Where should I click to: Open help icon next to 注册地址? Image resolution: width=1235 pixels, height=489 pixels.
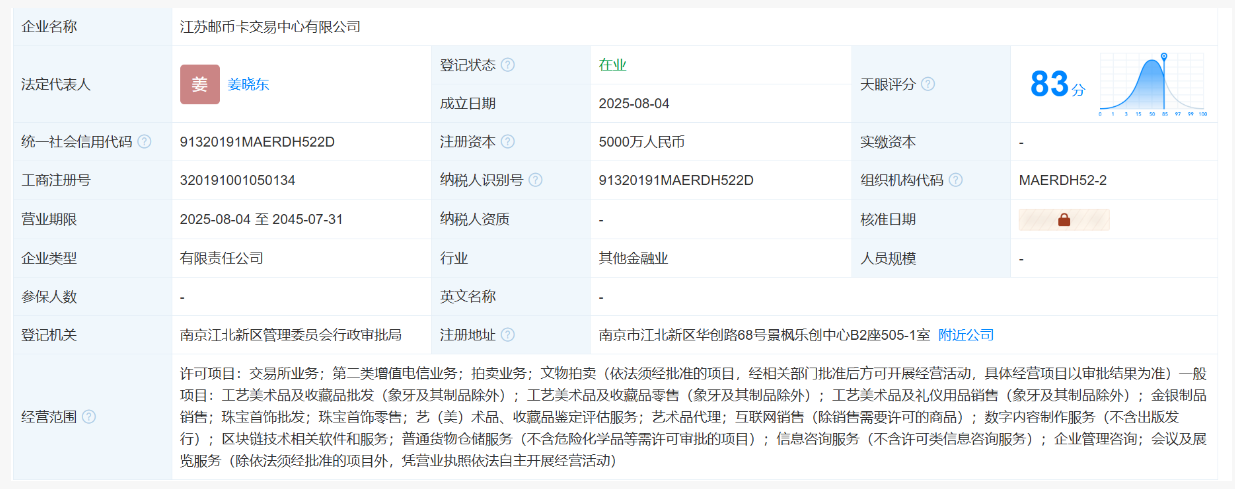pyautogui.click(x=508, y=335)
